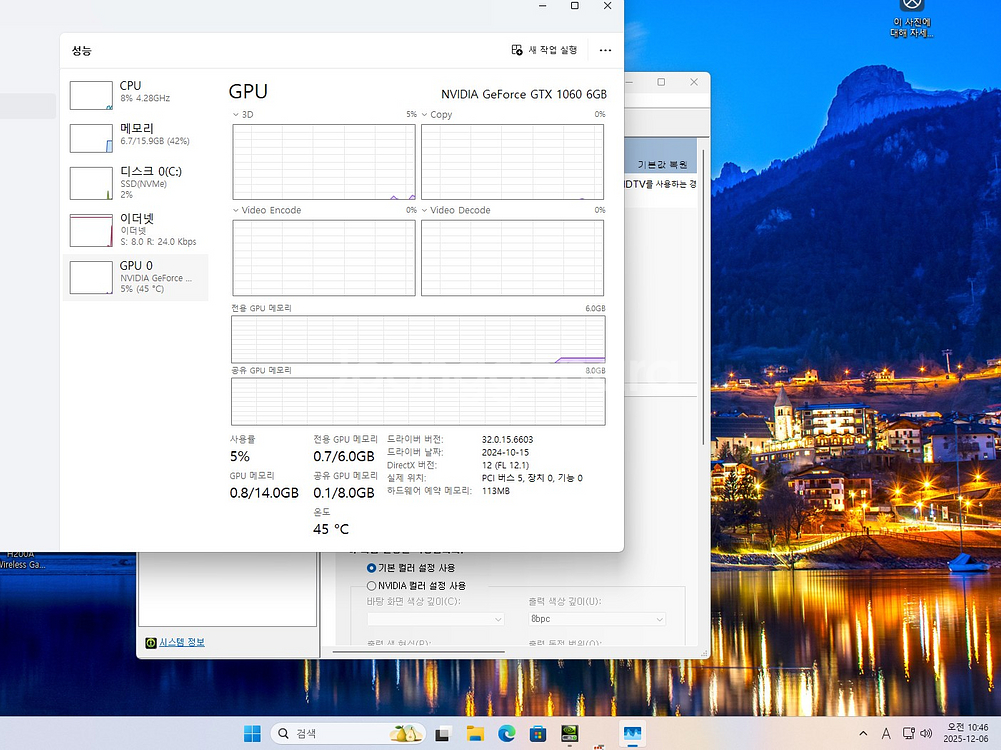Expand the Video Encode engine dropdown
1001x750 pixels.
[x=236, y=211]
